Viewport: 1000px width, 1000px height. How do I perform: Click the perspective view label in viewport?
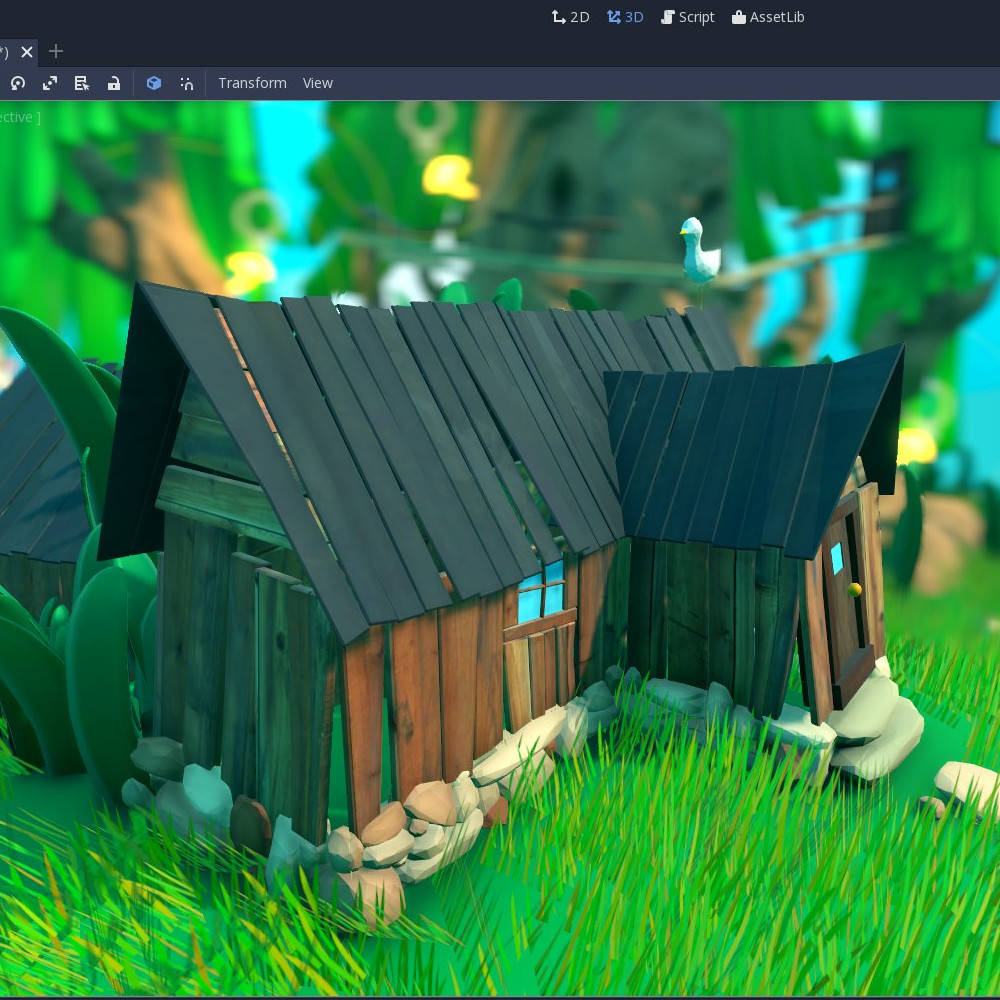click(20, 117)
